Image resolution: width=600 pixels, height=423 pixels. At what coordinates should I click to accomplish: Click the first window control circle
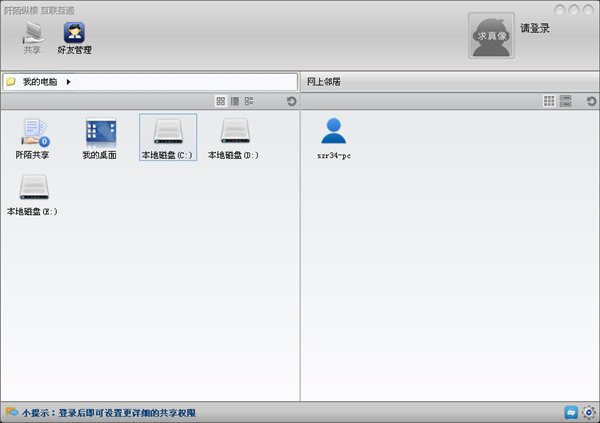click(x=560, y=10)
